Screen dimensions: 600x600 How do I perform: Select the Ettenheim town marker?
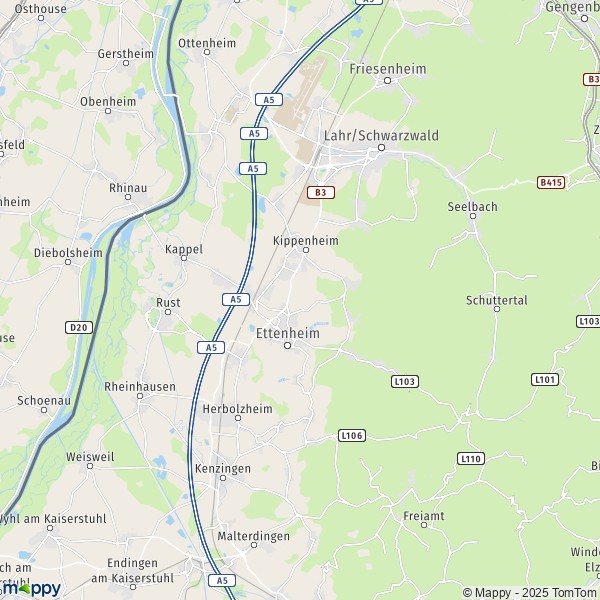287,346
